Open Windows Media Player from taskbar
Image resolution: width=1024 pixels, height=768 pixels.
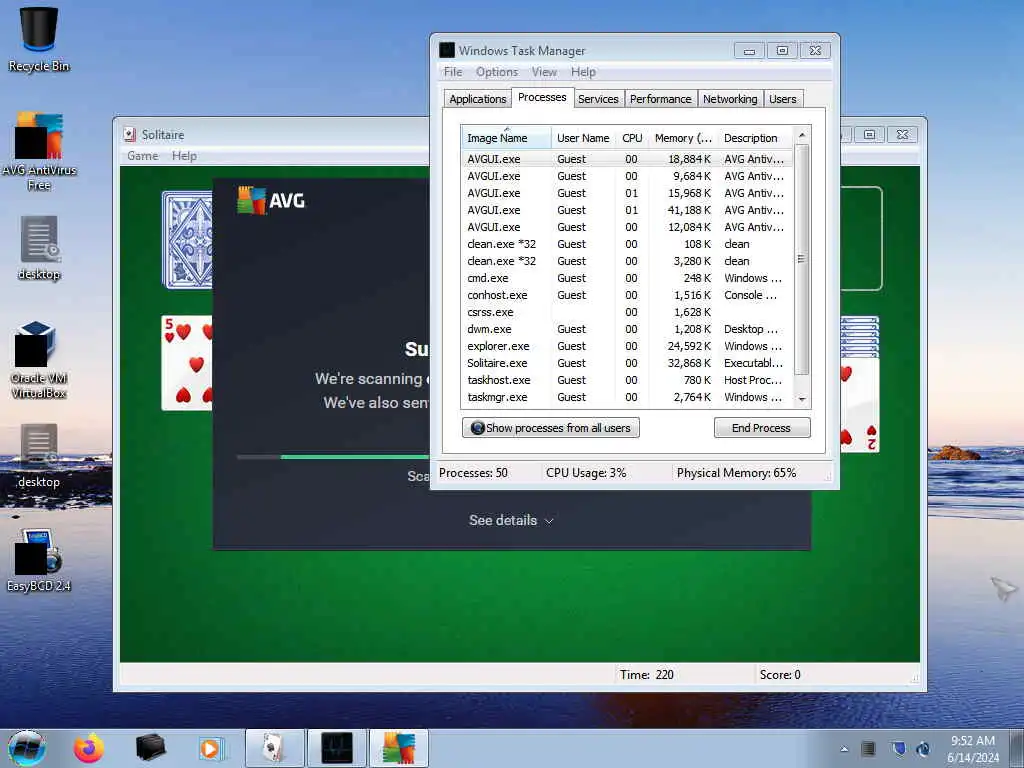[x=210, y=748]
